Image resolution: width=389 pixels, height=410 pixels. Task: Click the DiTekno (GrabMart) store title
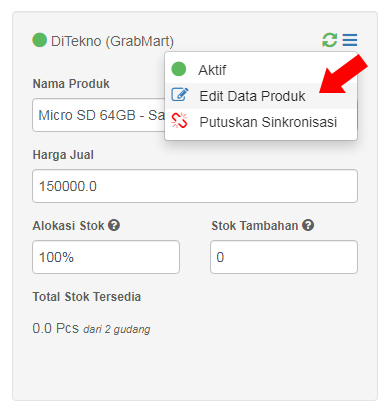(x=112, y=41)
